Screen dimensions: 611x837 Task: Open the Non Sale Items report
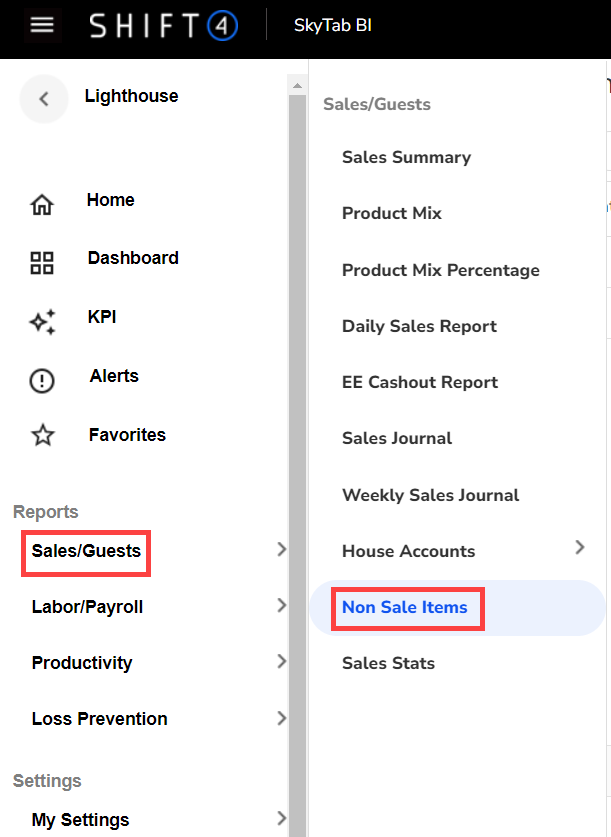click(405, 607)
